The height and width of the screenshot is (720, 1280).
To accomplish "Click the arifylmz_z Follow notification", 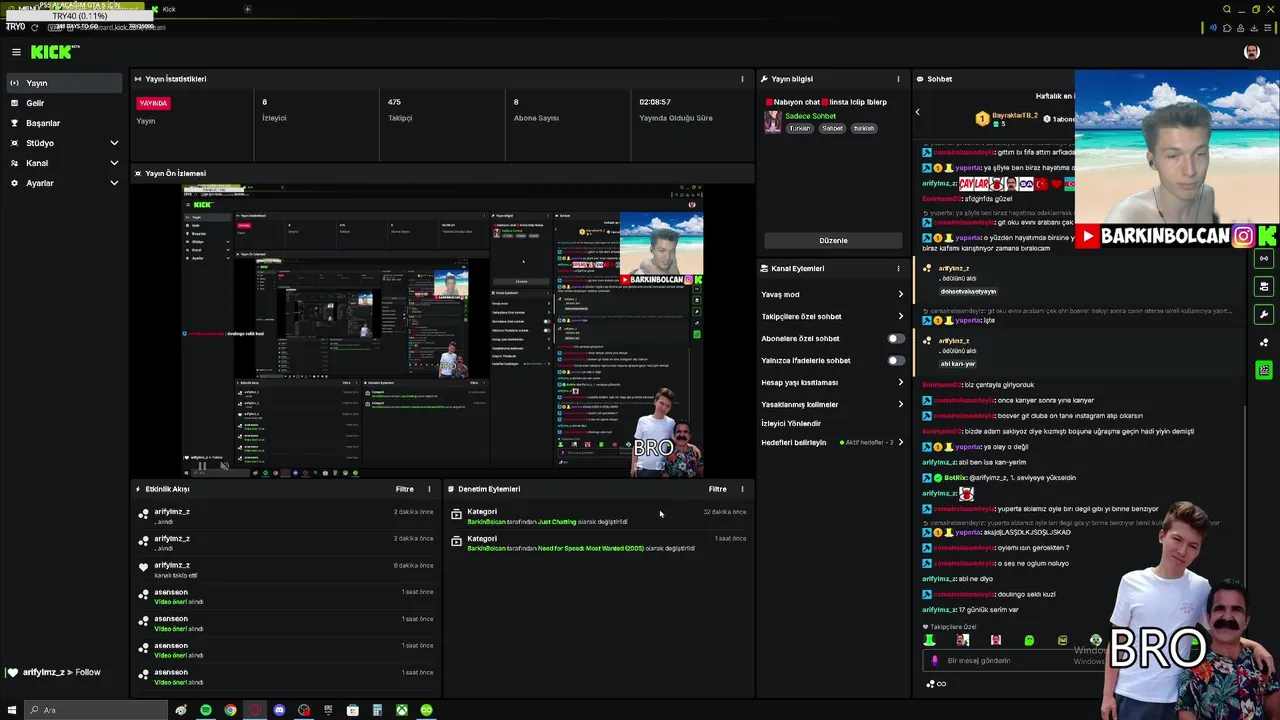I will click(54, 673).
